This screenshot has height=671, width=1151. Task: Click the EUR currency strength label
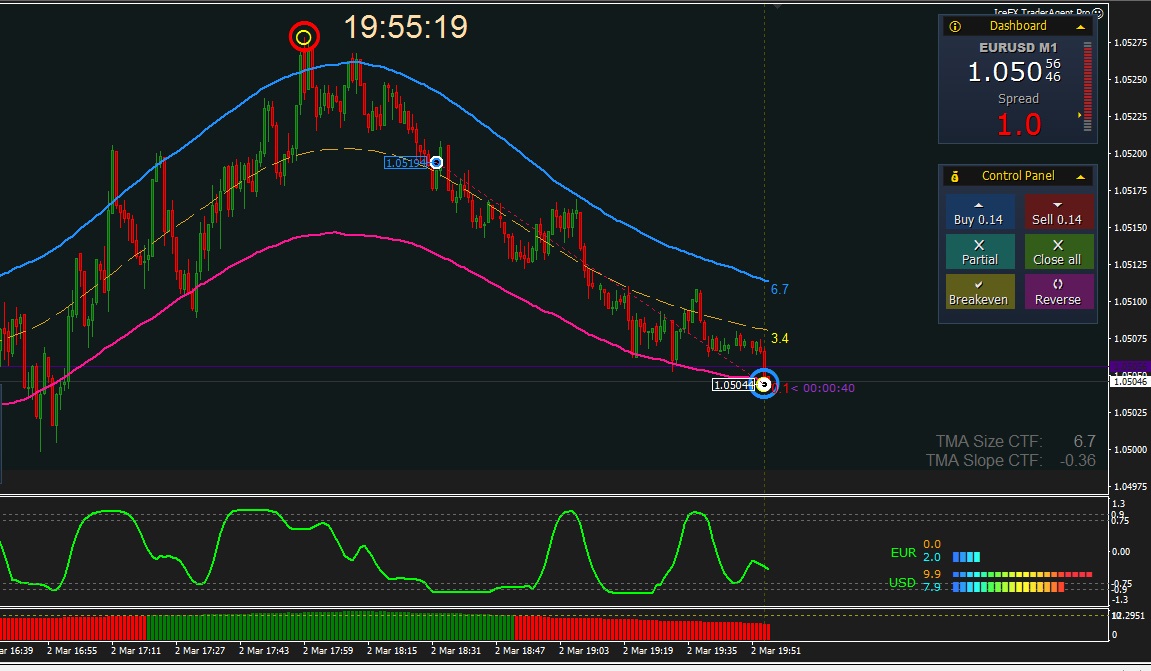(903, 553)
